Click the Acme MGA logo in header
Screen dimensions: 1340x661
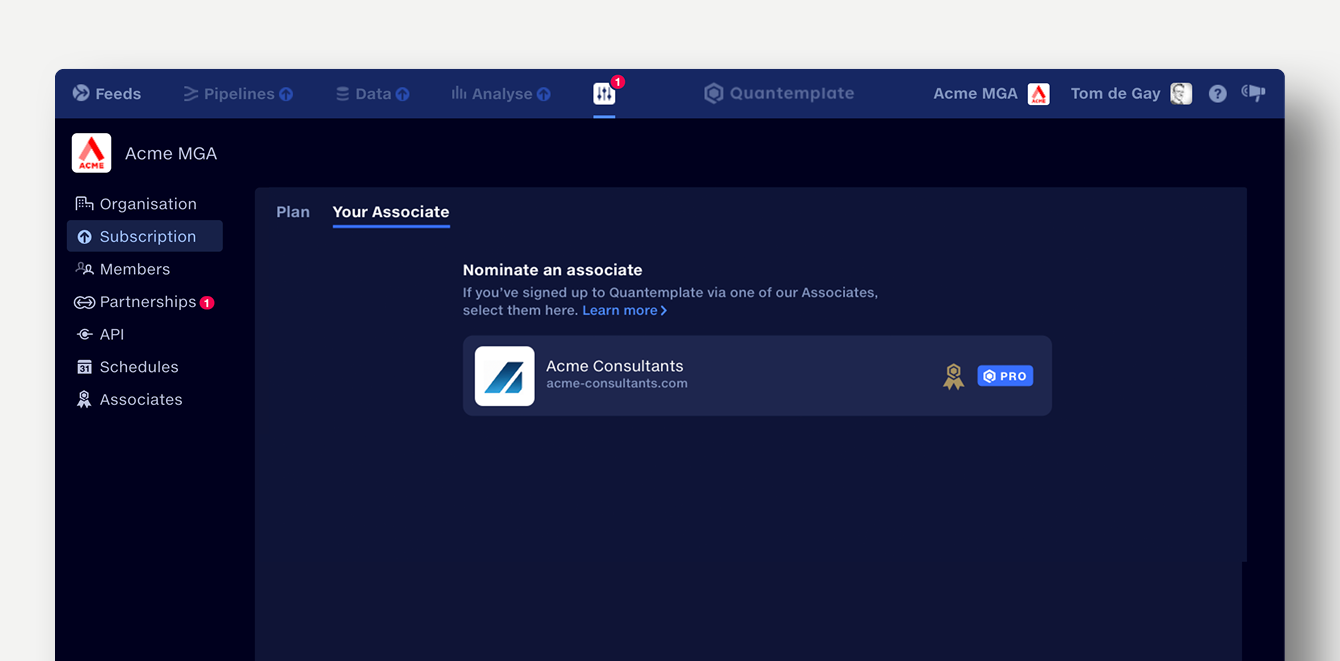(x=1039, y=94)
